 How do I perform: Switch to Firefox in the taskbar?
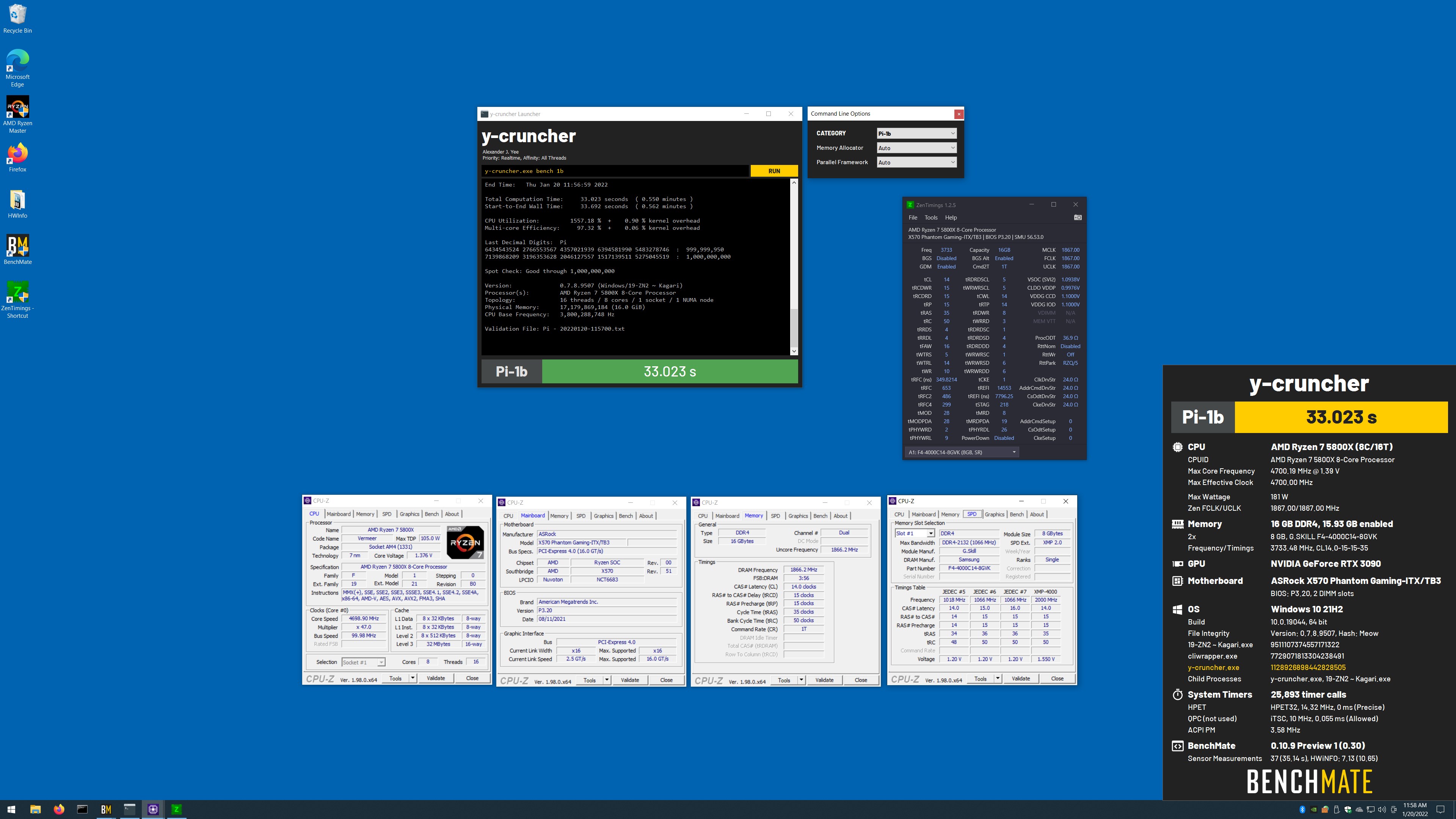[x=59, y=810]
